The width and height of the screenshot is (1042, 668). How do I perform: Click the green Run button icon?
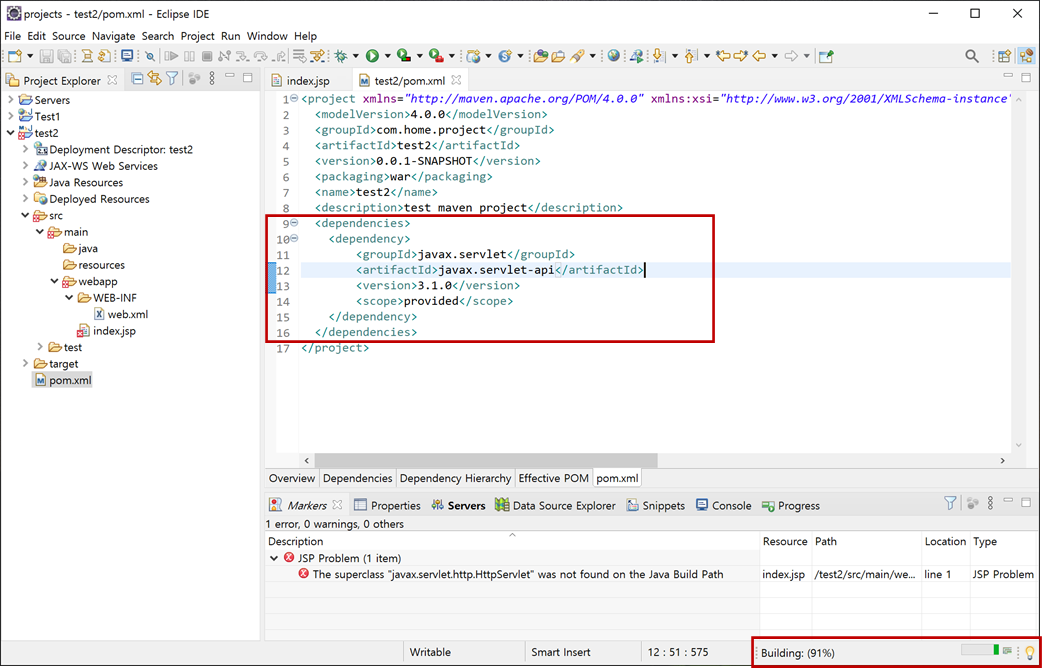[x=371, y=56]
